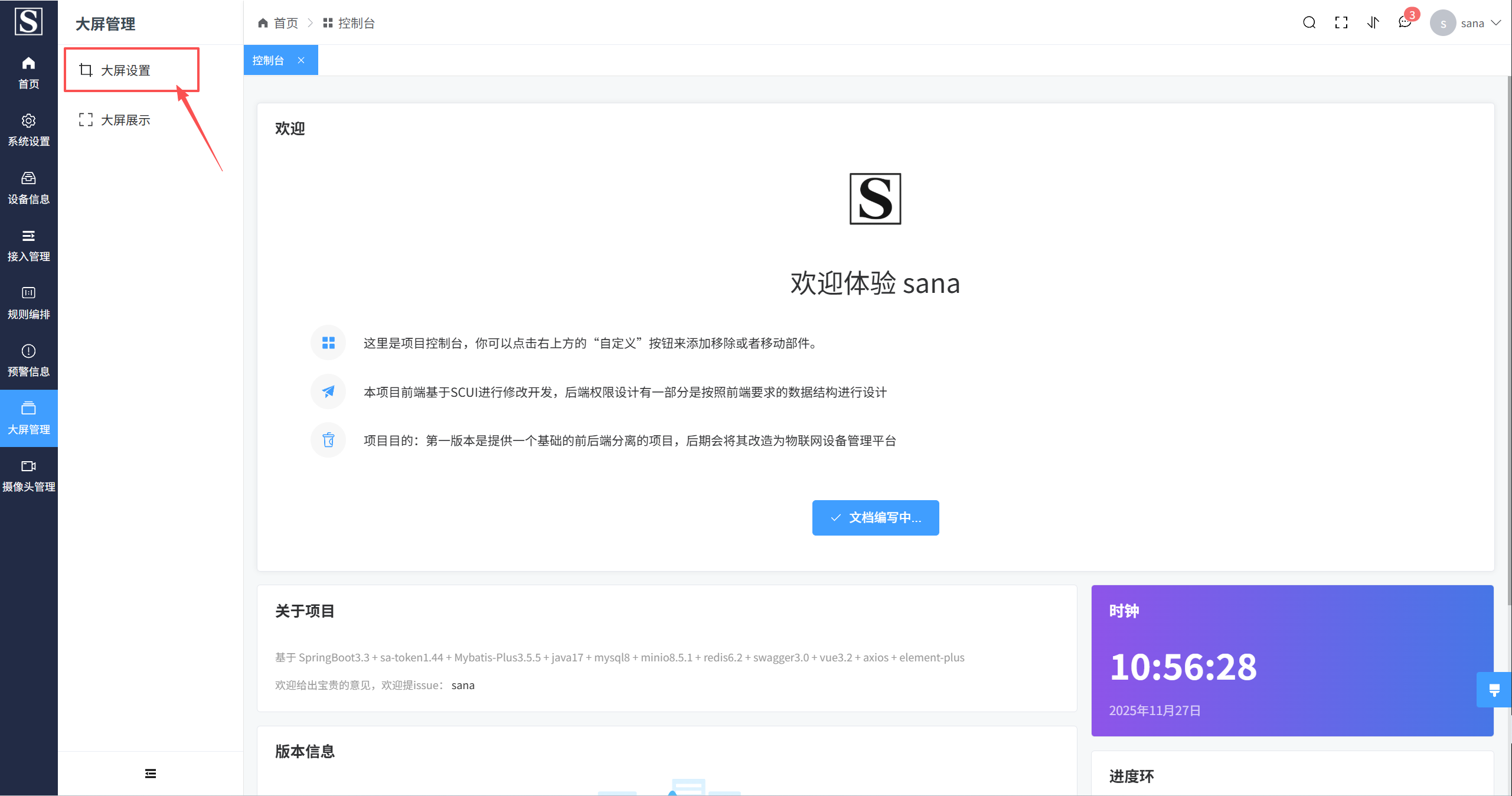Open the 规则编排 sidebar section

(28, 303)
